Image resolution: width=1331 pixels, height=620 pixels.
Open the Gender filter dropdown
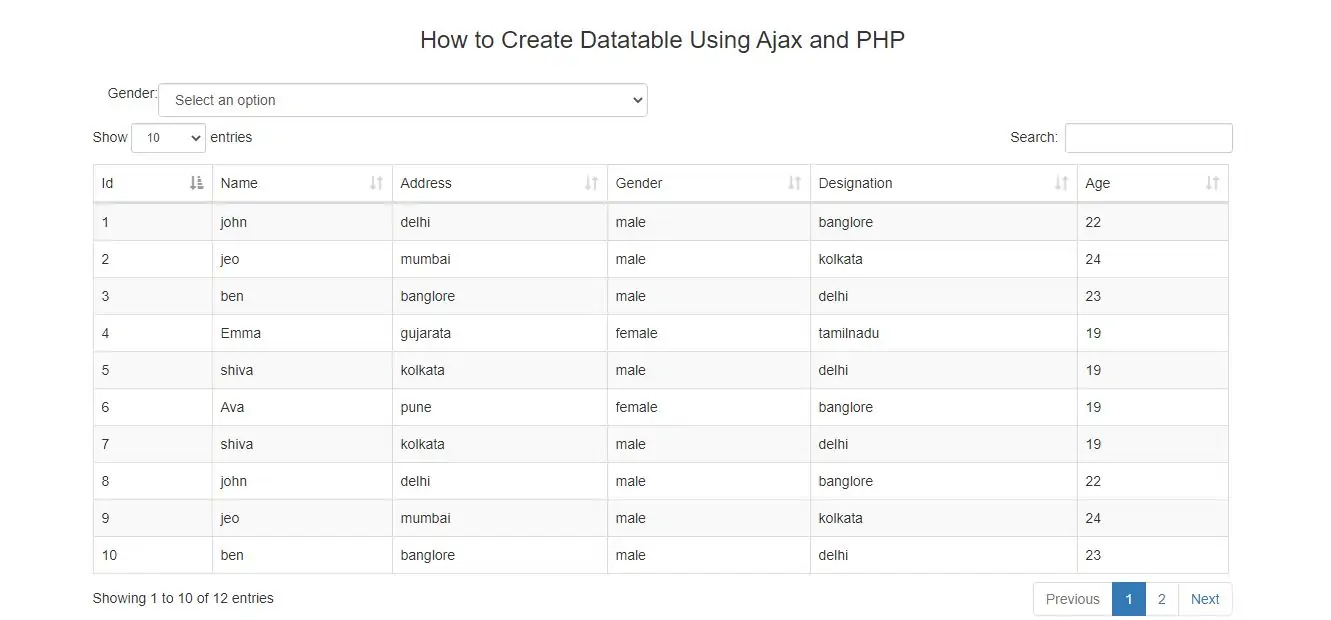point(403,100)
